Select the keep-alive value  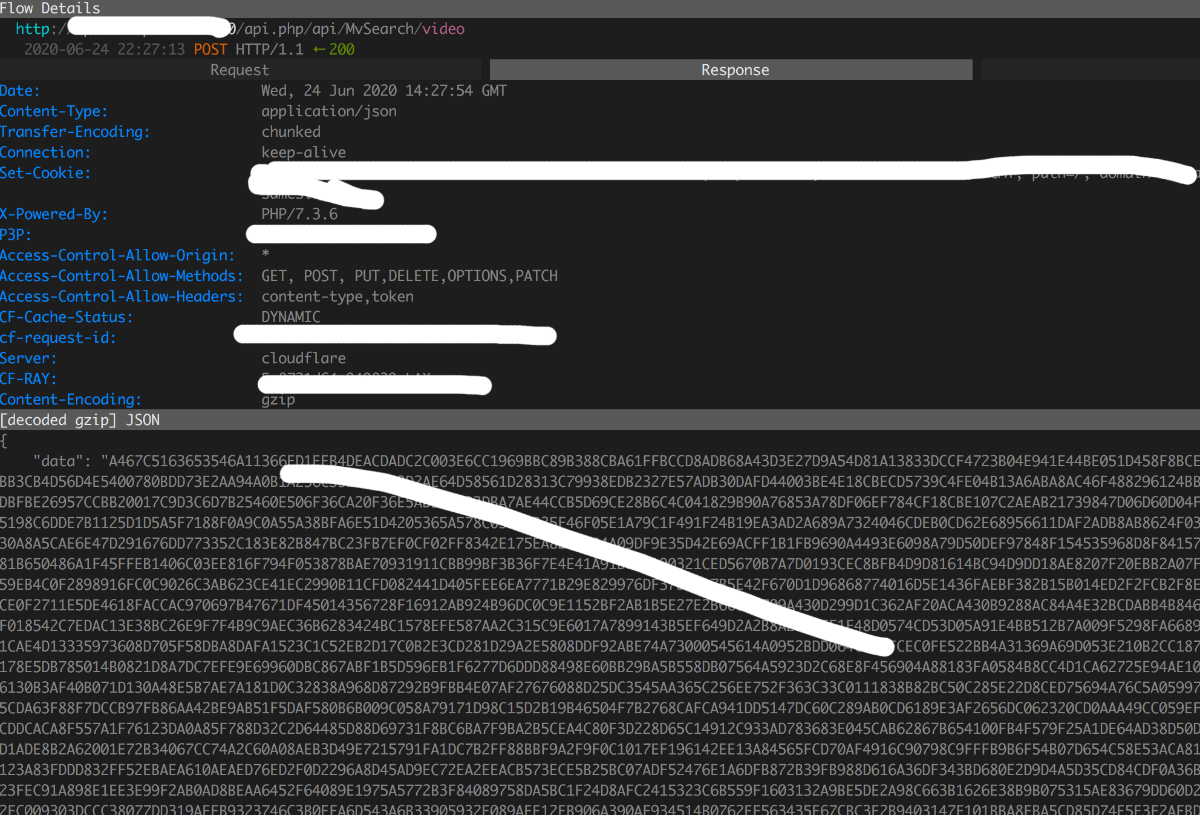pyautogui.click(x=304, y=152)
